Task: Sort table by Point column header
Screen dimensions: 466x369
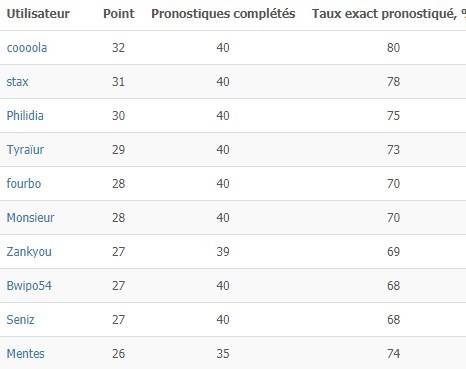Action: click(119, 14)
